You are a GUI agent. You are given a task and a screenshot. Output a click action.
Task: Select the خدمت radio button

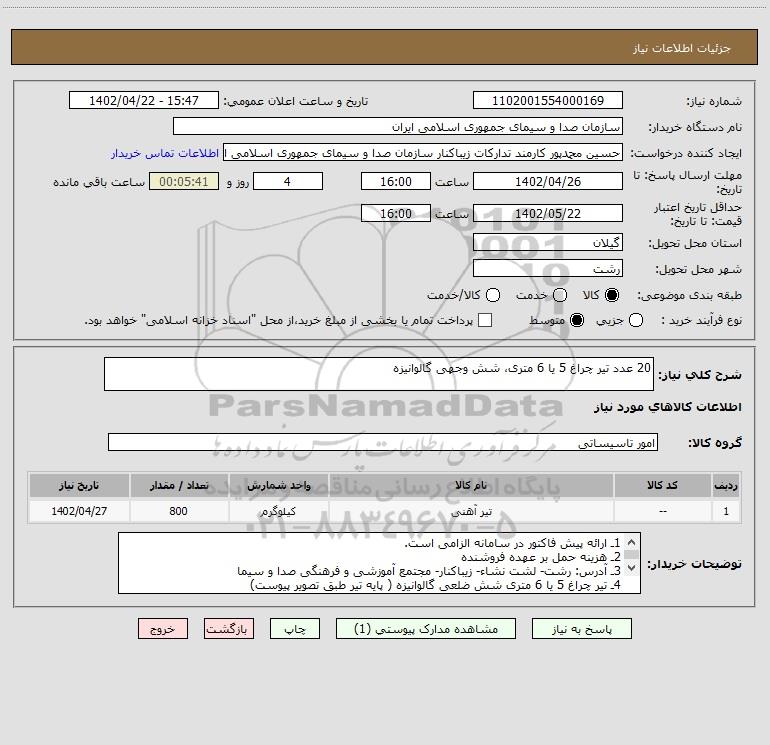pyautogui.click(x=560, y=295)
